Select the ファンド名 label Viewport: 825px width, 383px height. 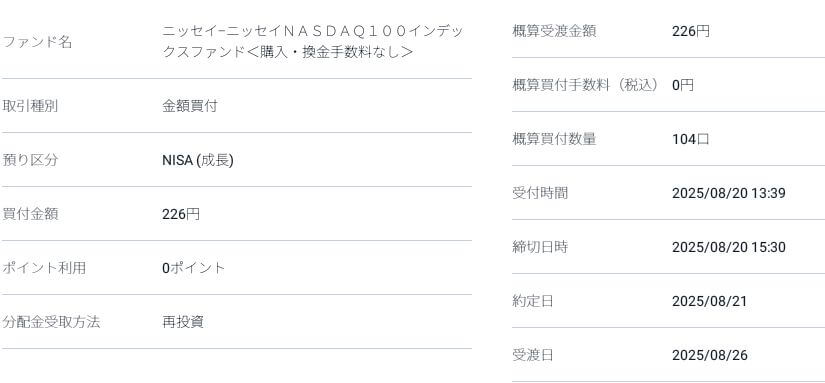pyautogui.click(x=37, y=42)
